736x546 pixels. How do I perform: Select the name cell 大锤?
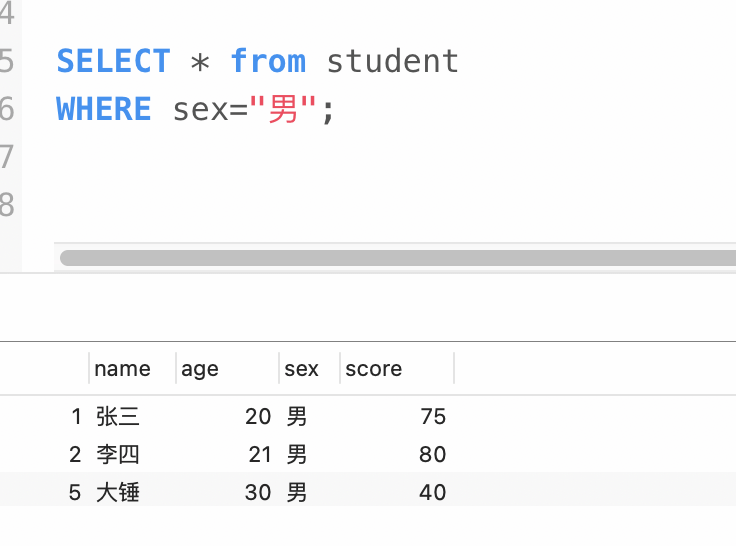click(118, 493)
